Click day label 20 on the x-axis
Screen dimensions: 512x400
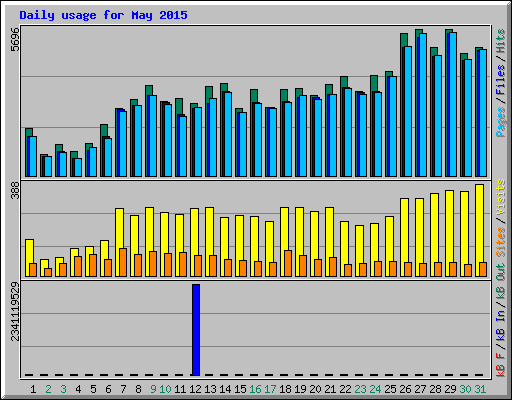click(315, 389)
